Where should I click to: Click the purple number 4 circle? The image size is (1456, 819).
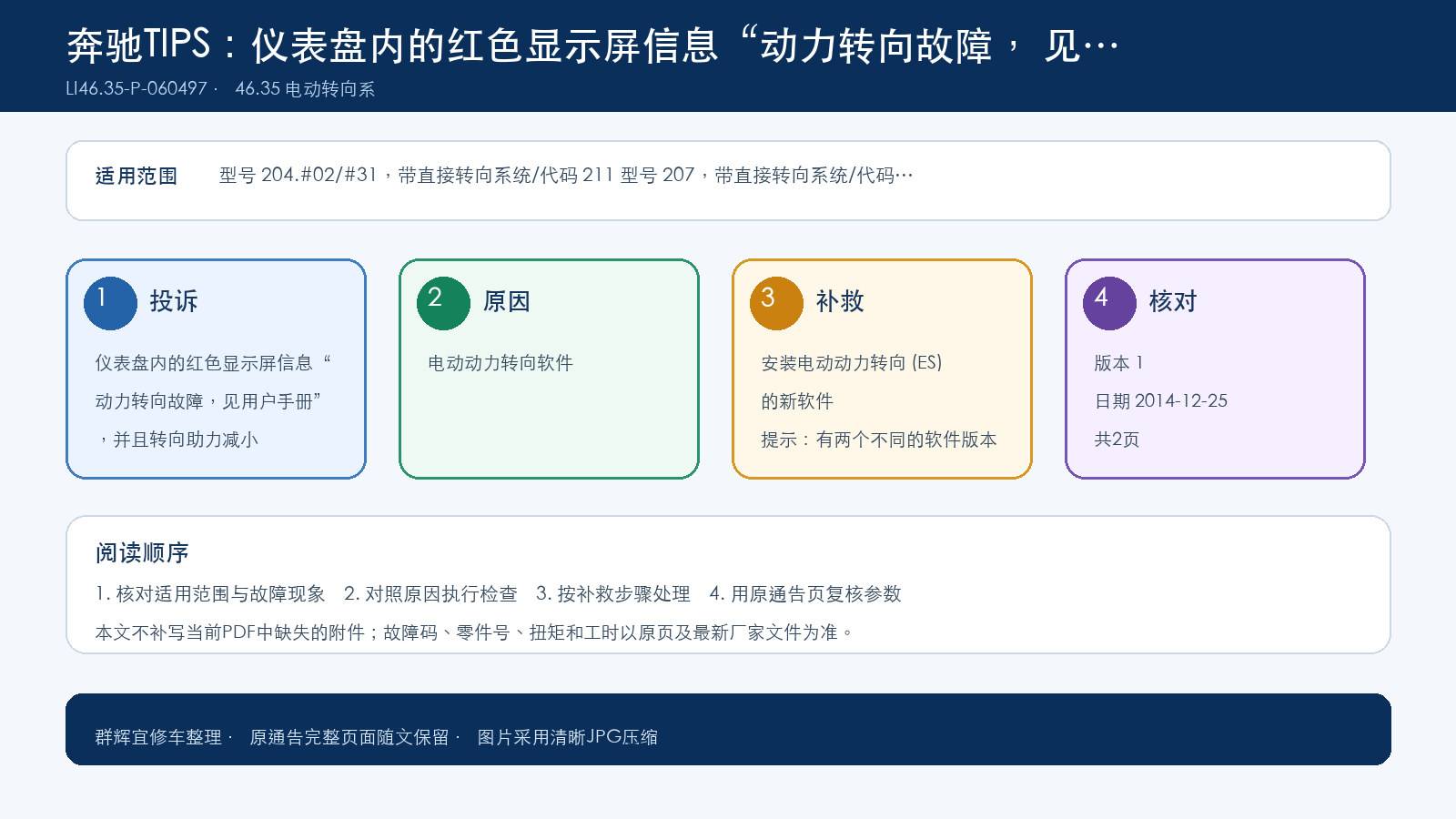(1109, 303)
